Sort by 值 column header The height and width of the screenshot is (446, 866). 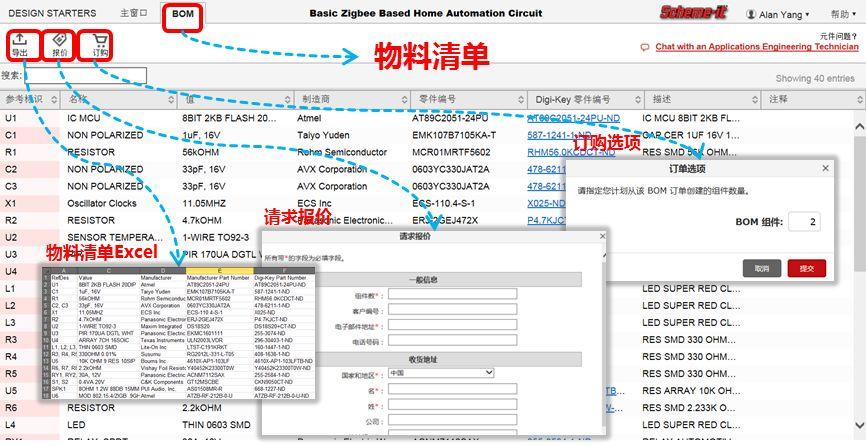(236, 99)
